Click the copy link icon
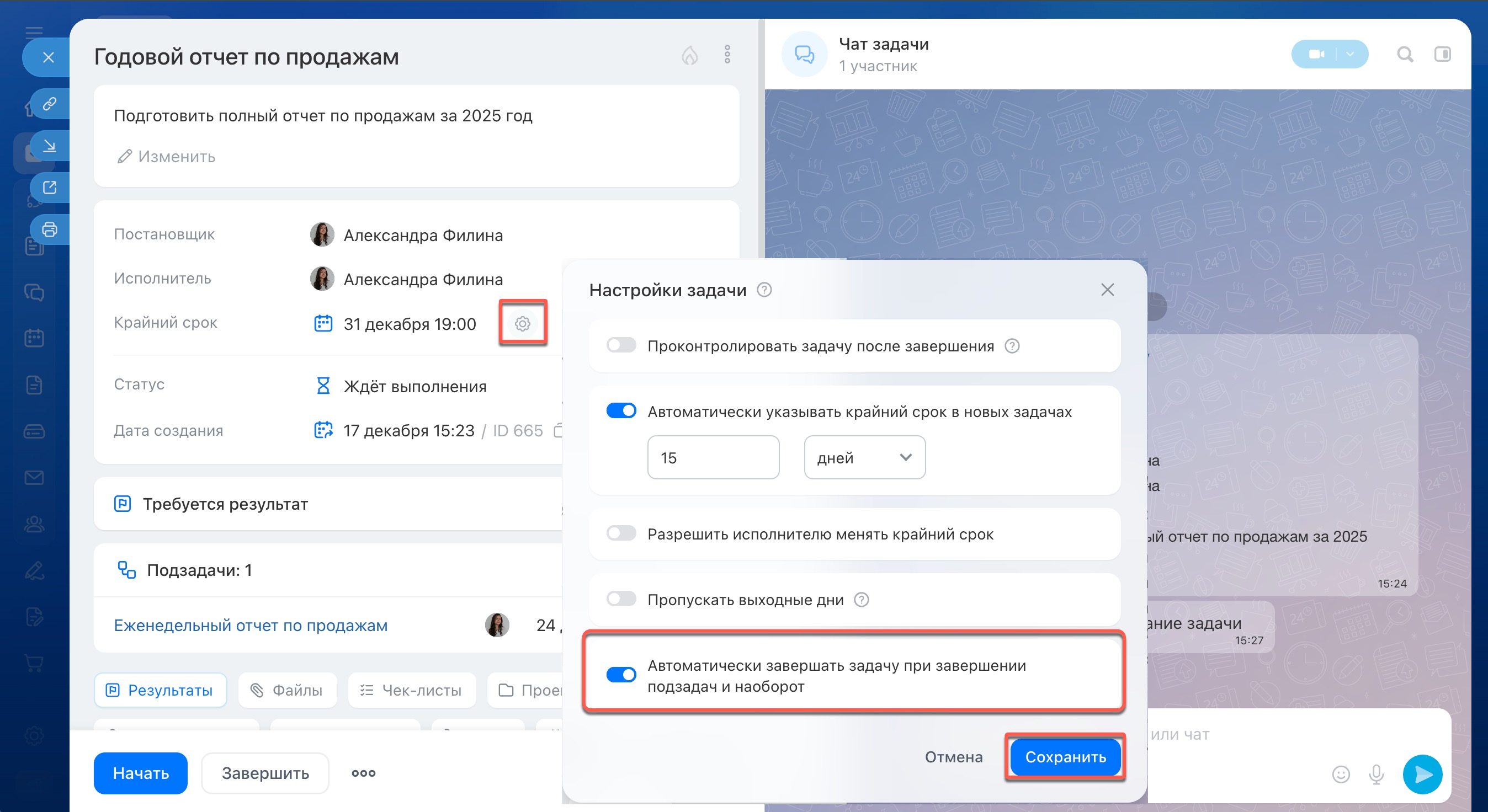The height and width of the screenshot is (812, 1488). [x=50, y=103]
